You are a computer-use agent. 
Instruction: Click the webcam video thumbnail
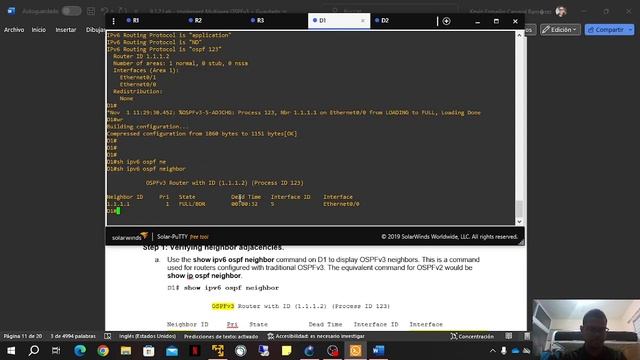(586, 330)
